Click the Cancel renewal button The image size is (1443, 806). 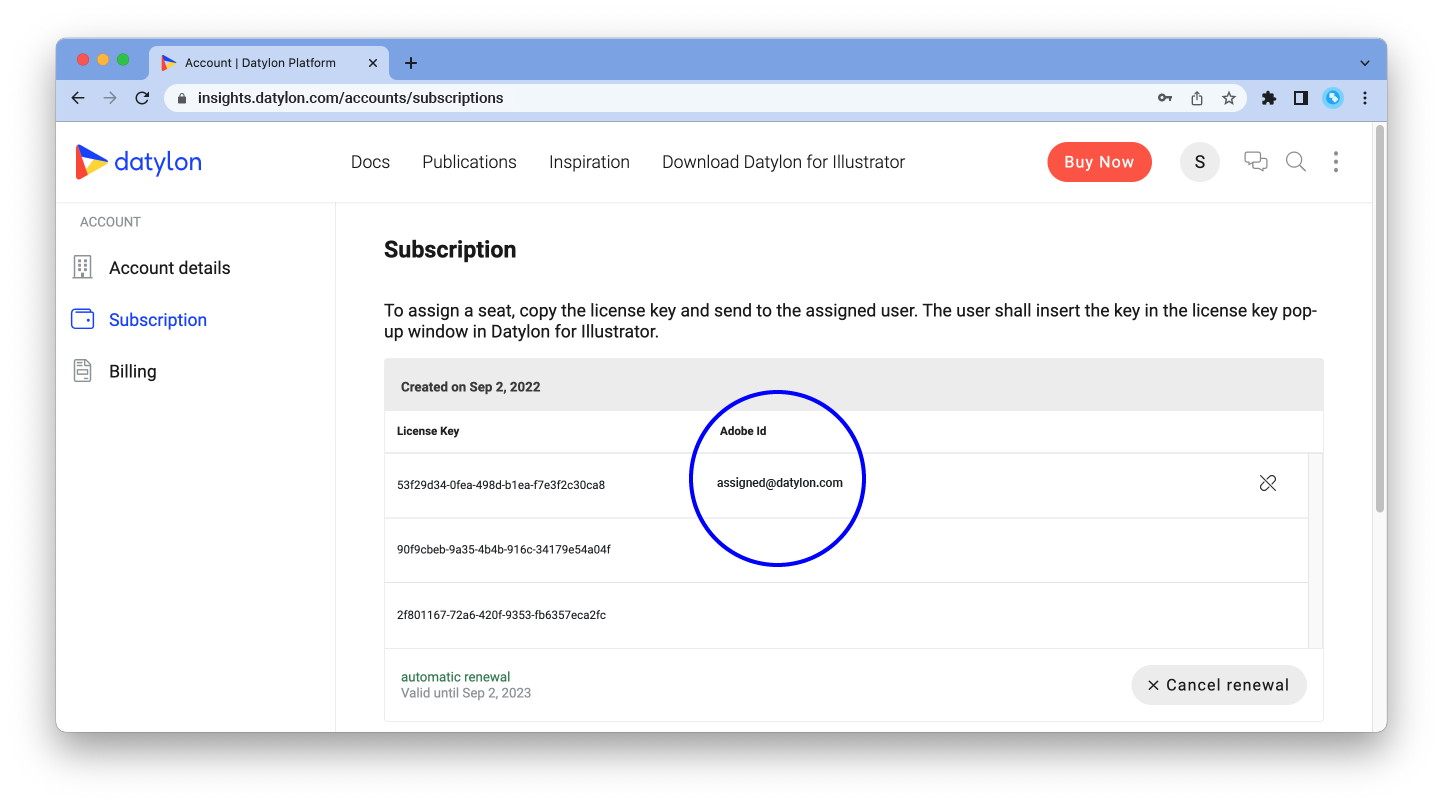coord(1219,685)
